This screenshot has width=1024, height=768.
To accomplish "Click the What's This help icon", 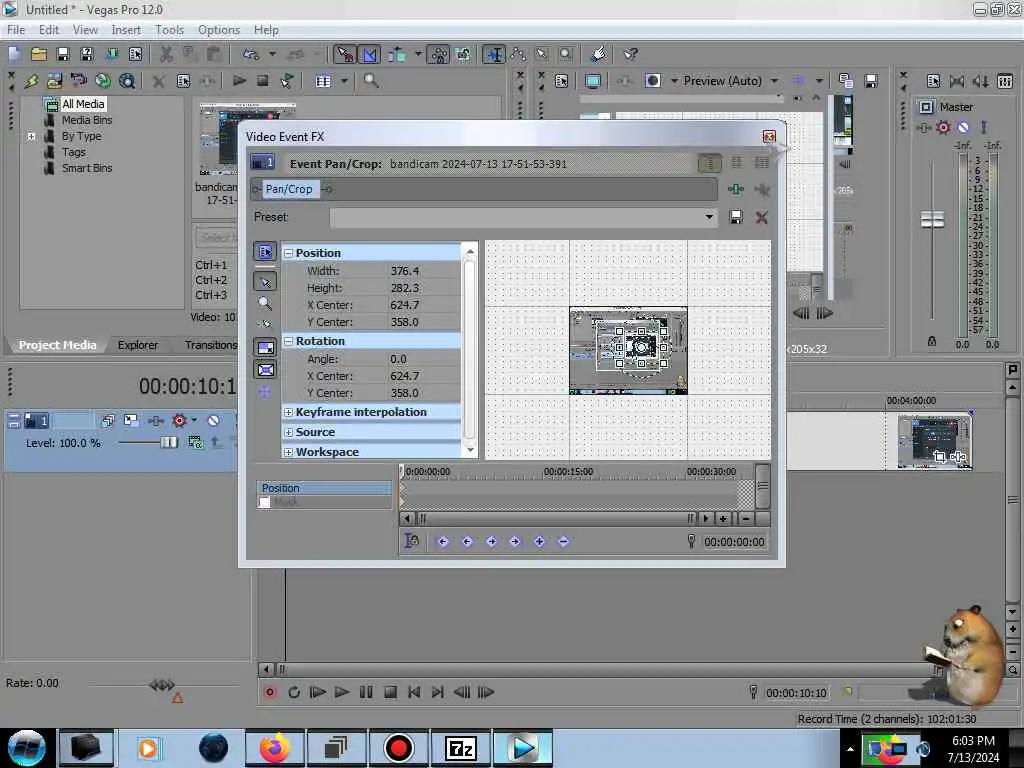I will tap(630, 54).
